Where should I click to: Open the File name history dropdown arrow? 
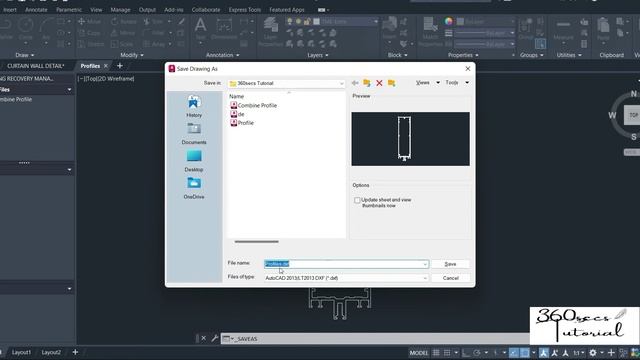[425, 264]
